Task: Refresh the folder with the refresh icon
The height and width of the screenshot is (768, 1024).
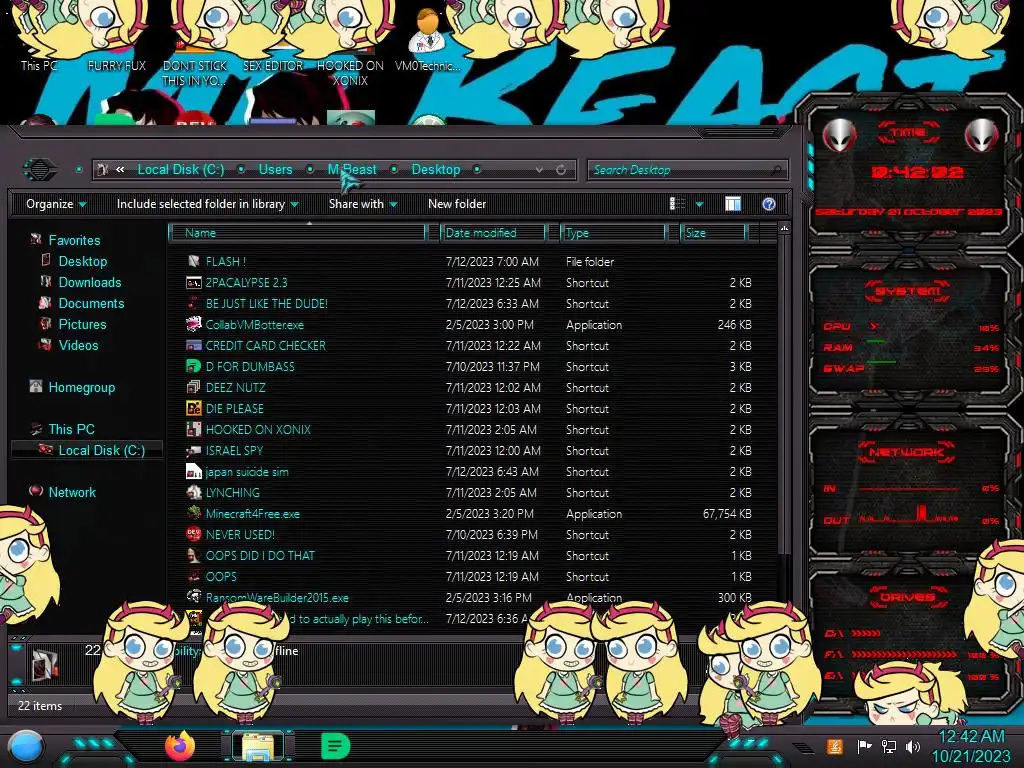Action: 561,170
